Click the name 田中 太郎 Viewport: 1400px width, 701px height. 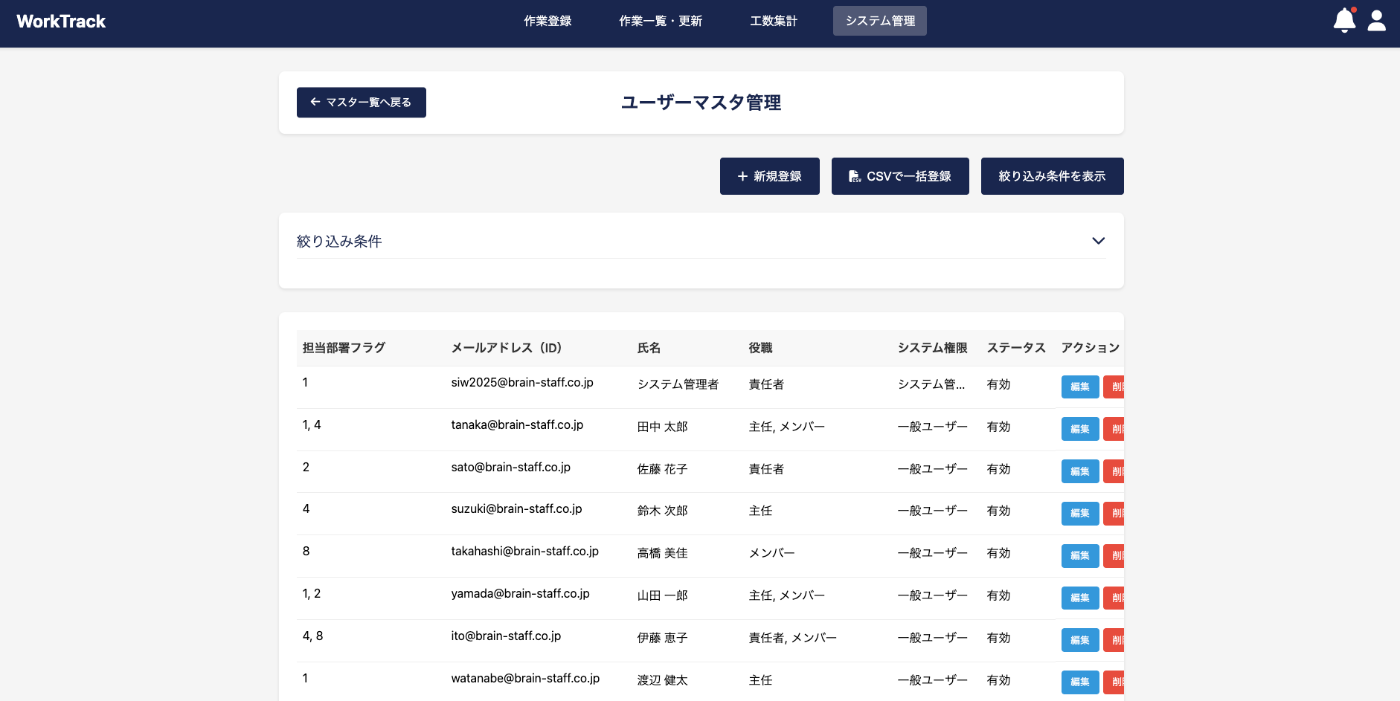662,427
